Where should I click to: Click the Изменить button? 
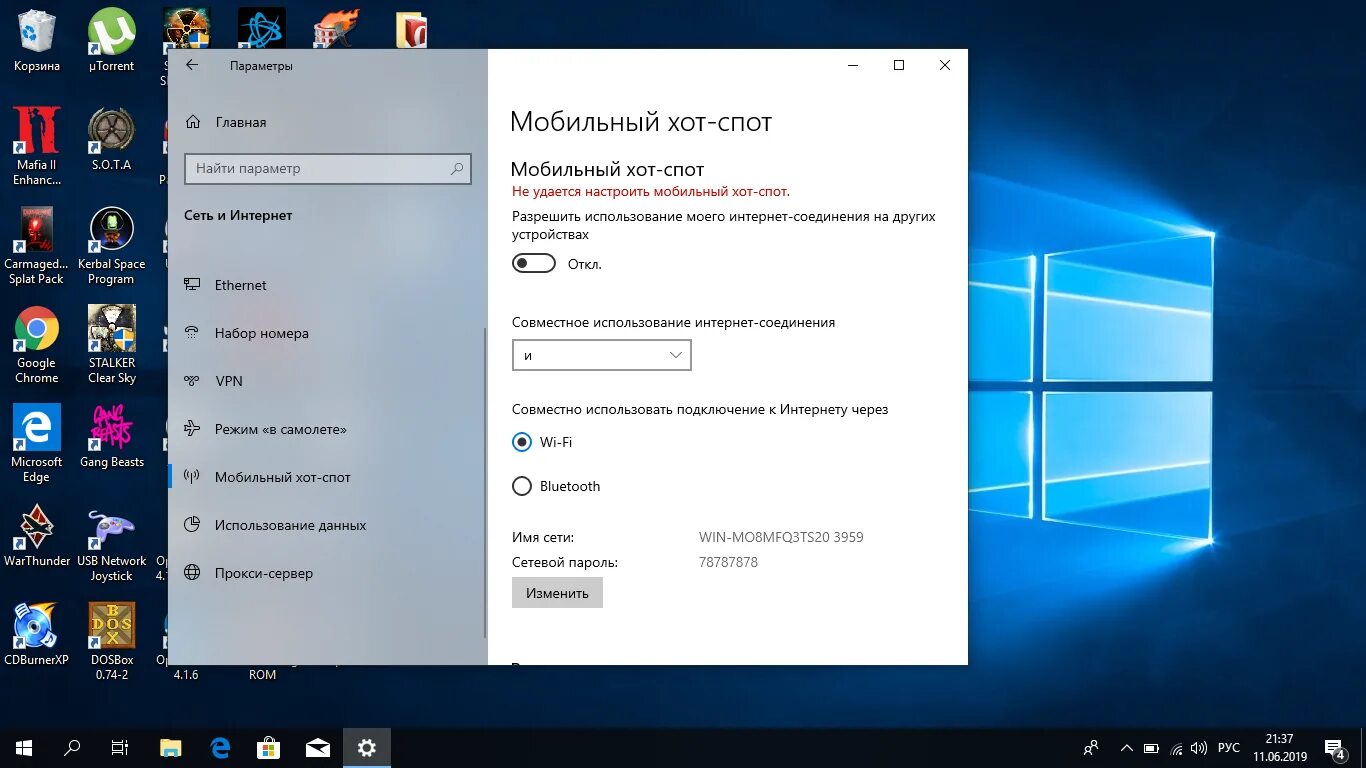click(x=557, y=593)
